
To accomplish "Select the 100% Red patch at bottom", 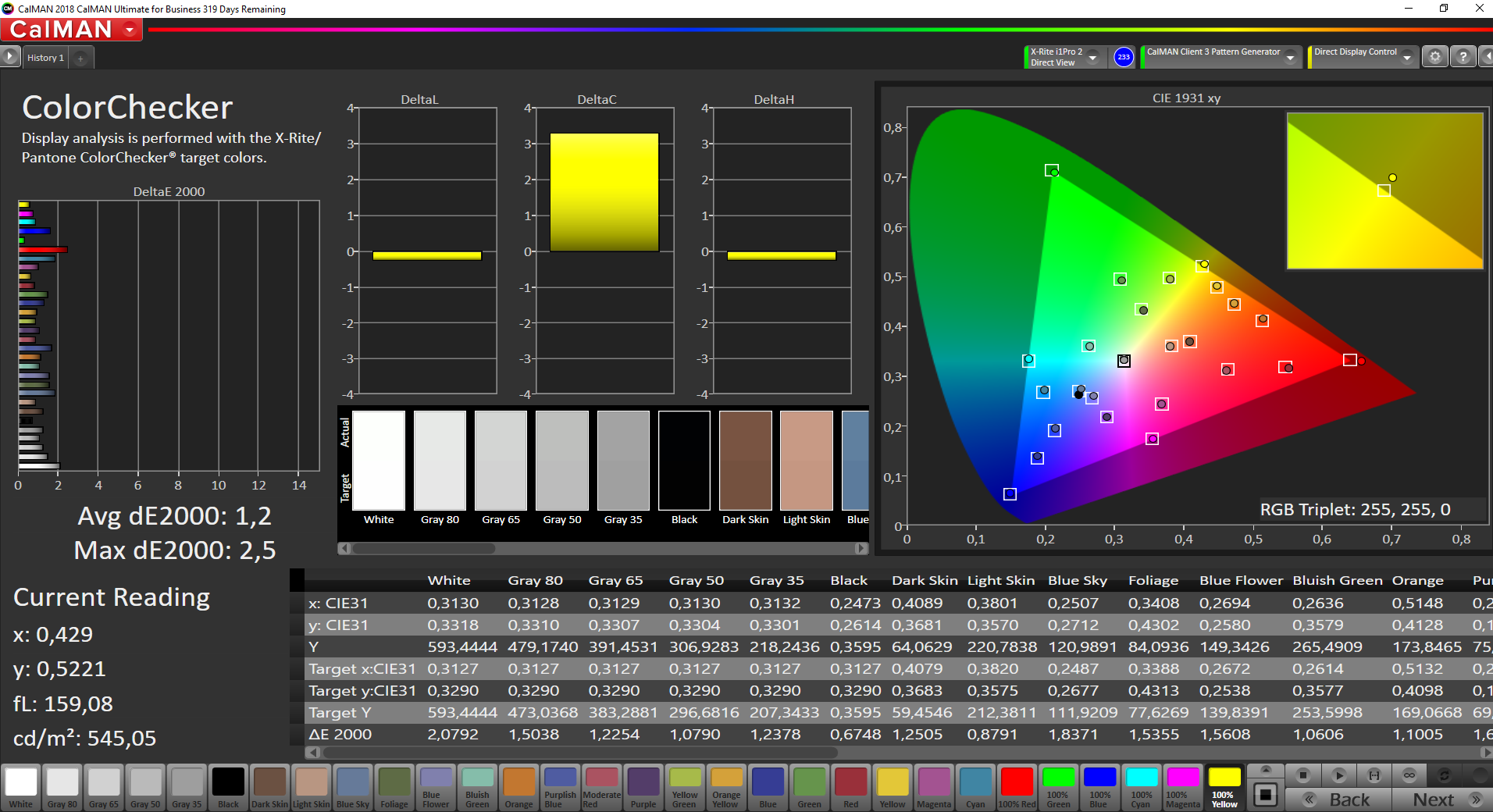I will pos(1017,788).
